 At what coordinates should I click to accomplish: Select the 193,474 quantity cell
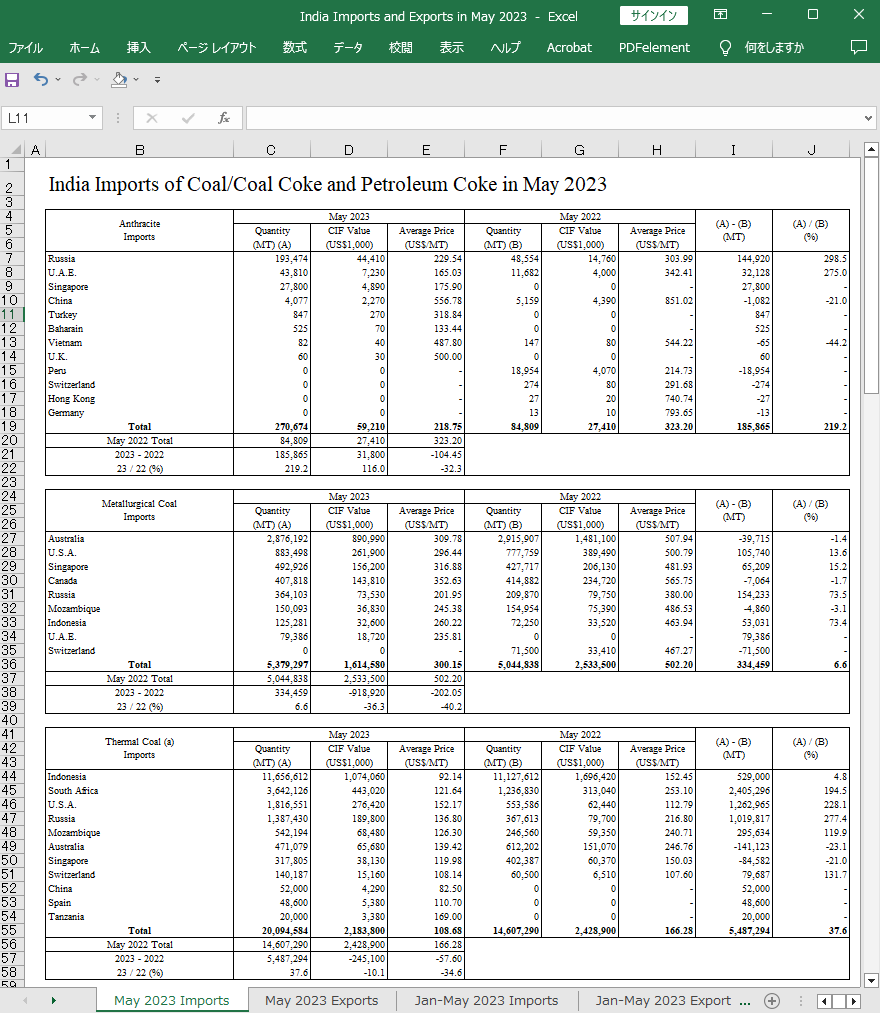tap(272, 258)
